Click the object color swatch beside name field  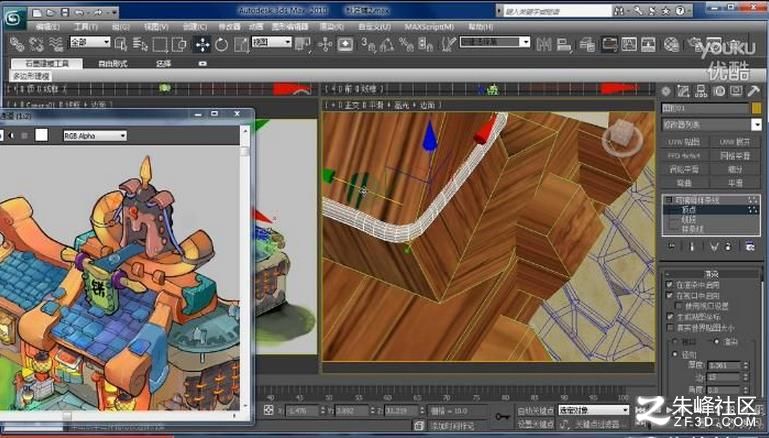[756, 108]
